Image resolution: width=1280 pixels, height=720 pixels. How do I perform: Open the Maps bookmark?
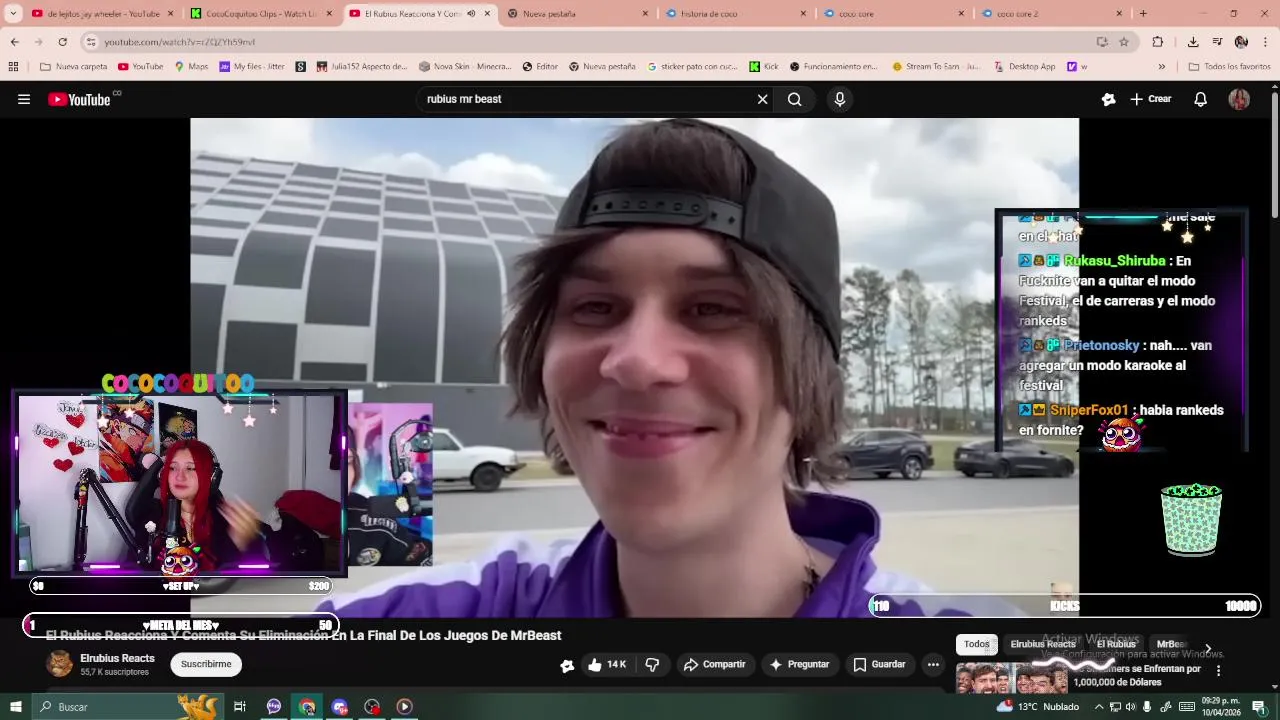point(191,67)
